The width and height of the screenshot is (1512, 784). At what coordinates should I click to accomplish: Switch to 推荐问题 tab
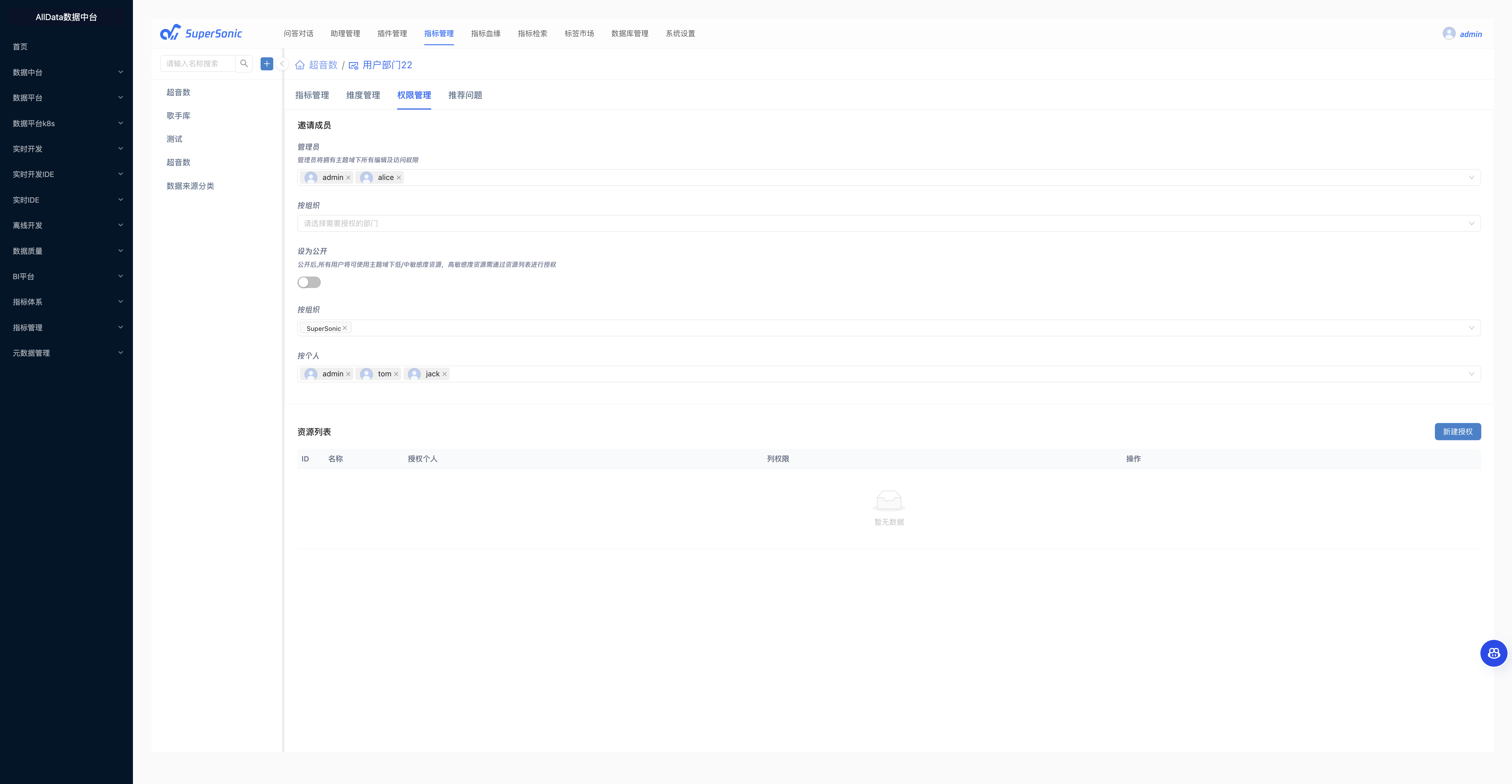[x=466, y=95]
